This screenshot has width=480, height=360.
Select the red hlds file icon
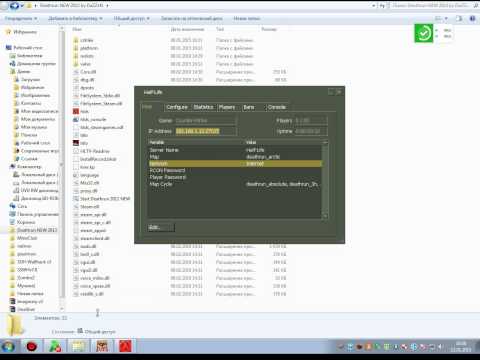tap(76, 111)
